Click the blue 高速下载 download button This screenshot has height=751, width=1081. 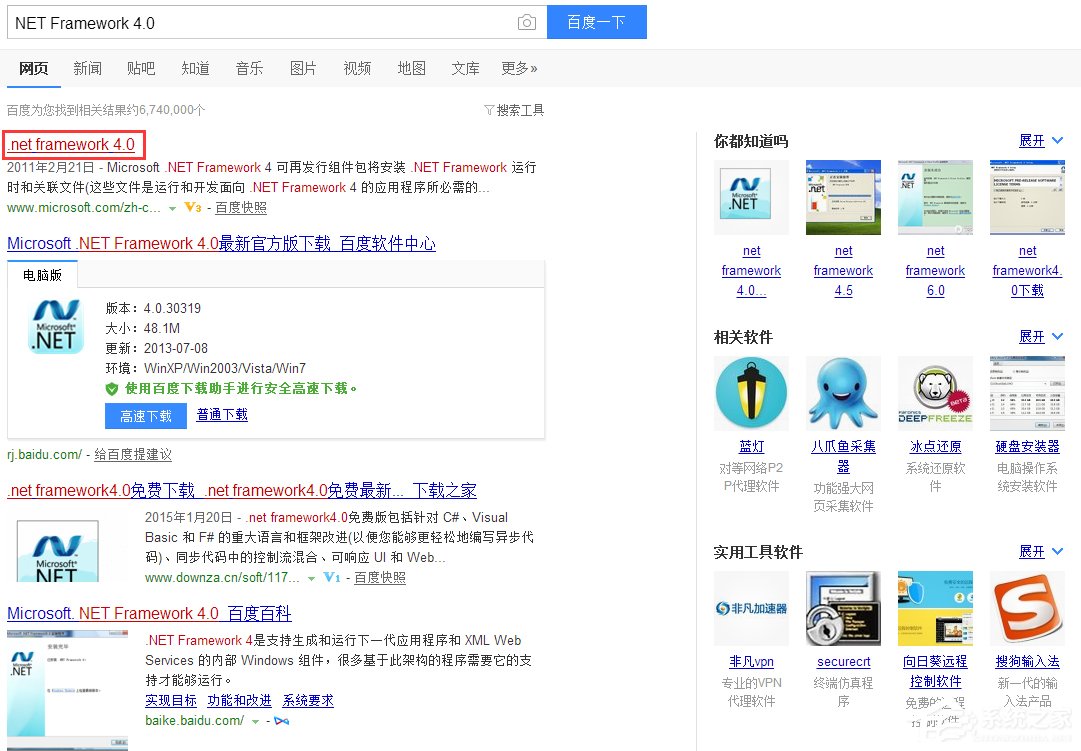pos(145,415)
